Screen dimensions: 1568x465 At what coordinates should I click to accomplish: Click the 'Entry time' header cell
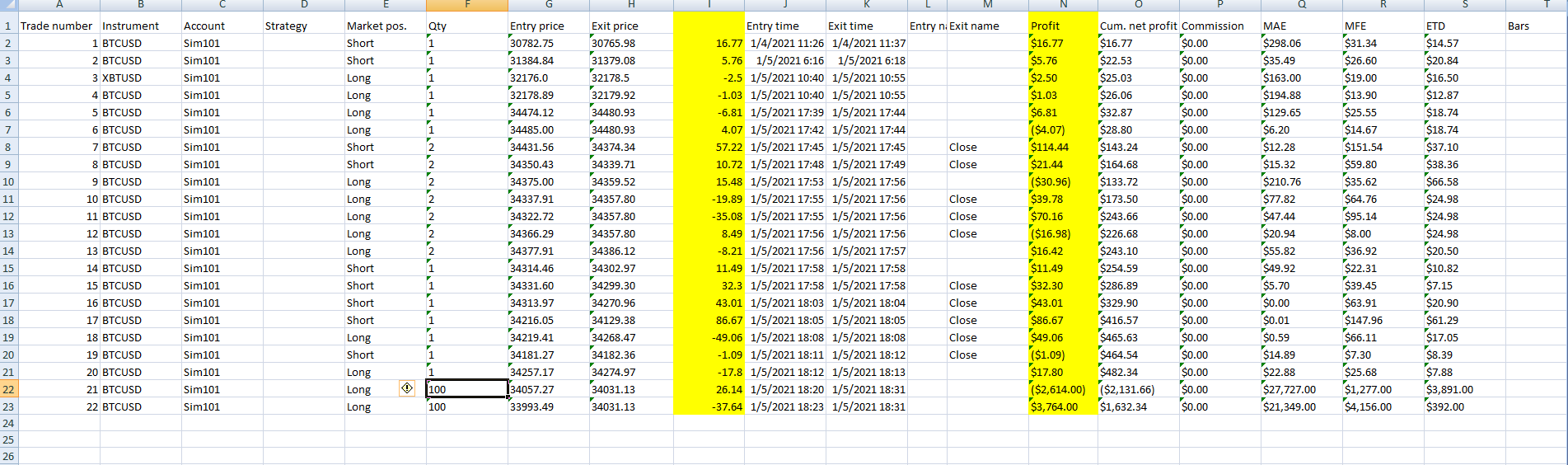point(784,26)
